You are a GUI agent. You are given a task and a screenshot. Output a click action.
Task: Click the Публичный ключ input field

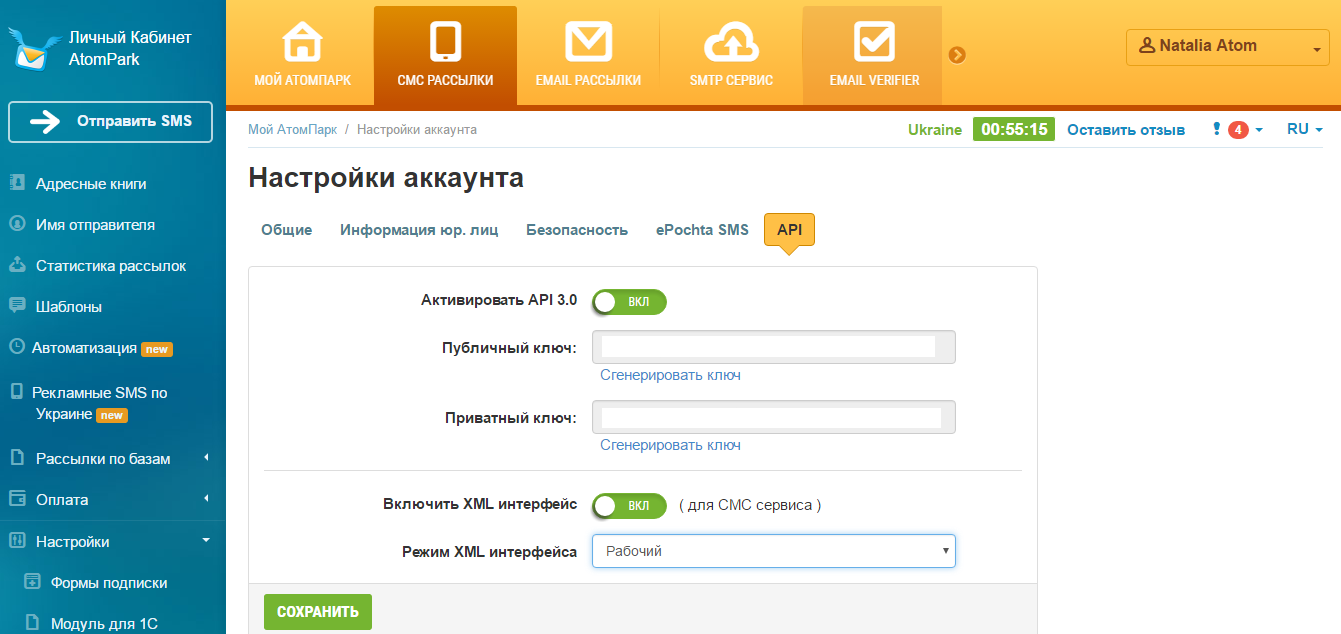click(774, 347)
